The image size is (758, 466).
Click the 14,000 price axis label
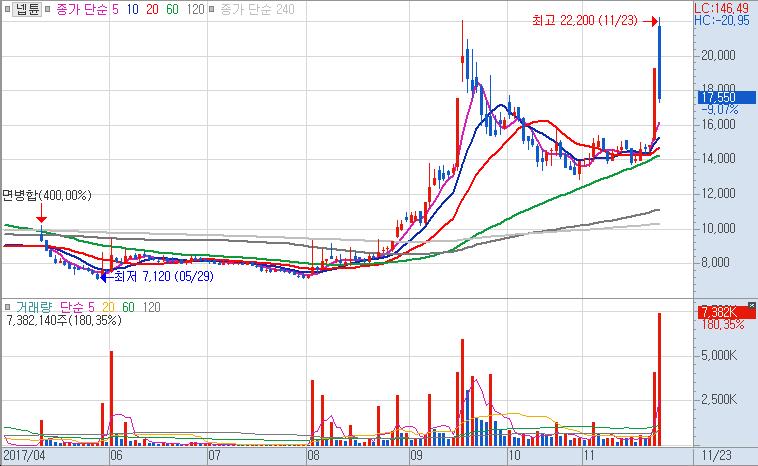[718, 159]
